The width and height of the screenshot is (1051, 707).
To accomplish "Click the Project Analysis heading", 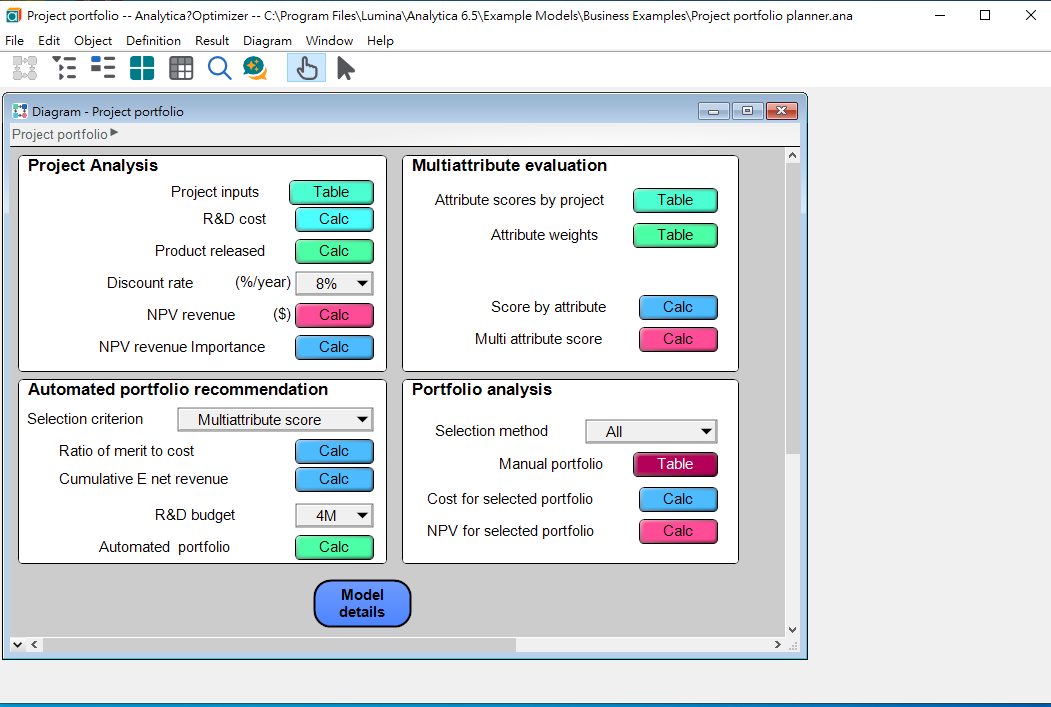I will [x=92, y=166].
